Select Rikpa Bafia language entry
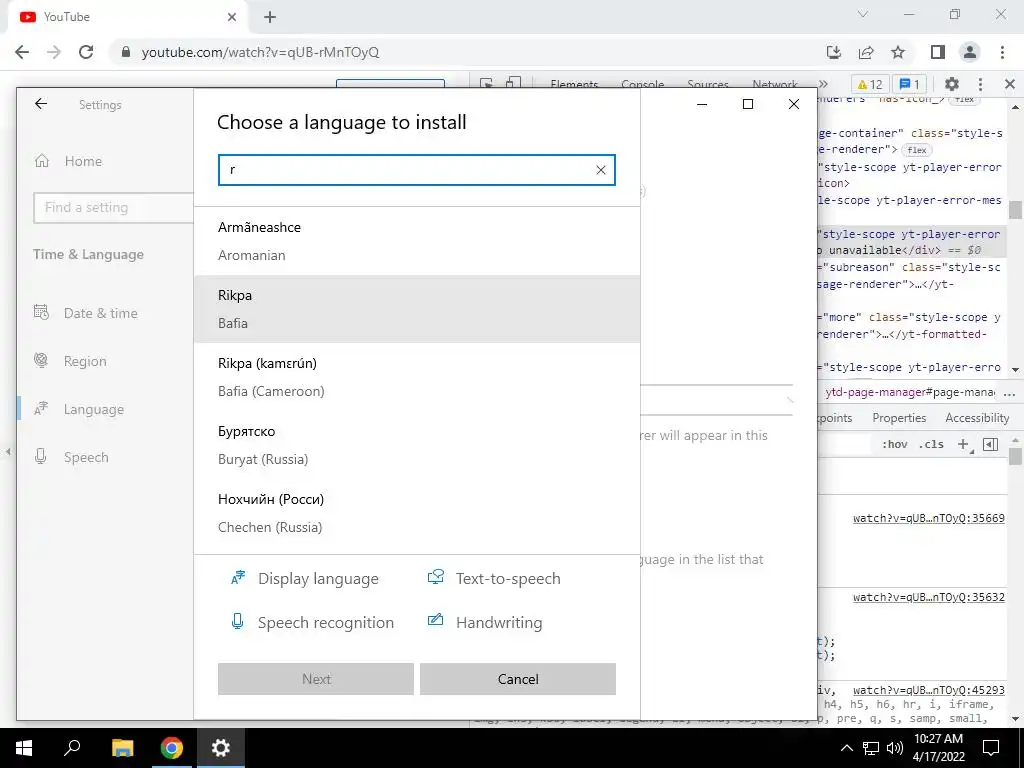 click(x=417, y=309)
